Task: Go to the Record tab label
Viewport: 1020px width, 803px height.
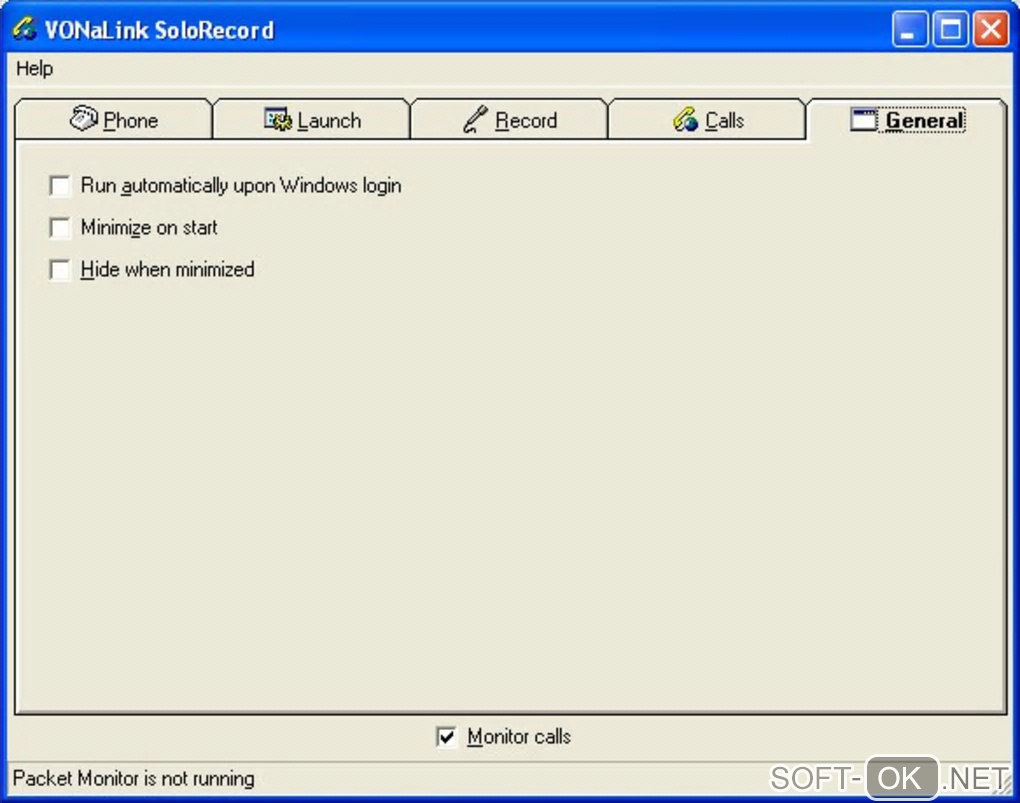Action: pyautogui.click(x=526, y=120)
